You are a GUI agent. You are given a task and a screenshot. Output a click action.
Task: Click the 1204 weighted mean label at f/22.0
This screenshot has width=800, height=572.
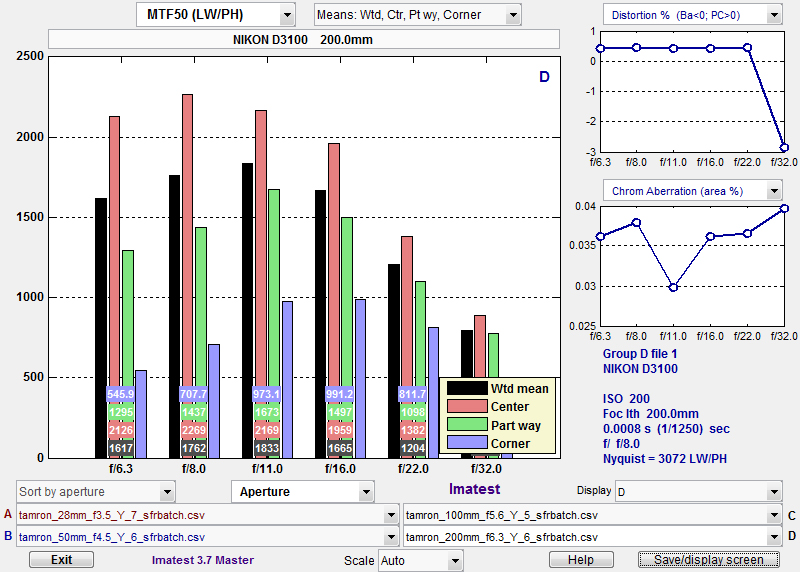tap(413, 448)
